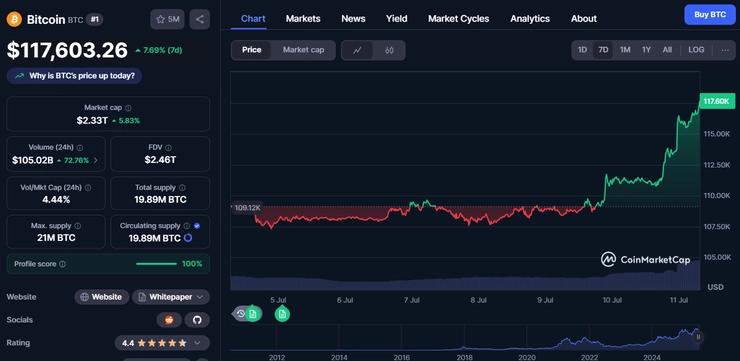This screenshot has width=740, height=361.
Task: Click the Bitcoin logo icon
Action: [x=14, y=19]
